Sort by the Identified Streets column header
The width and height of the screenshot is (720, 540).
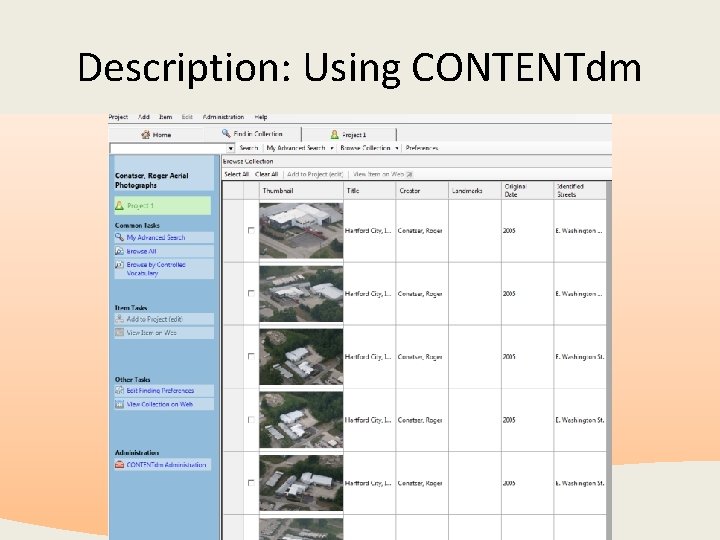tap(580, 191)
